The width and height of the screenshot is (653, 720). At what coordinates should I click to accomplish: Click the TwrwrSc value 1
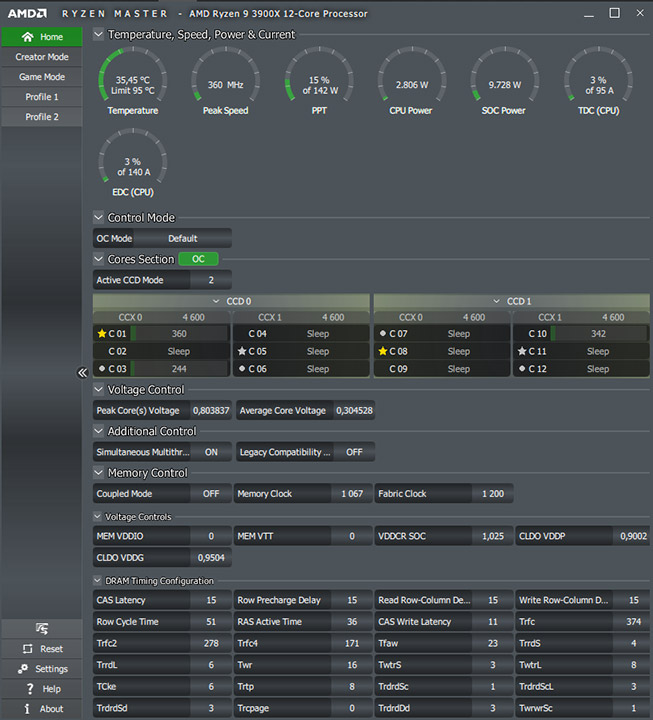click(633, 708)
